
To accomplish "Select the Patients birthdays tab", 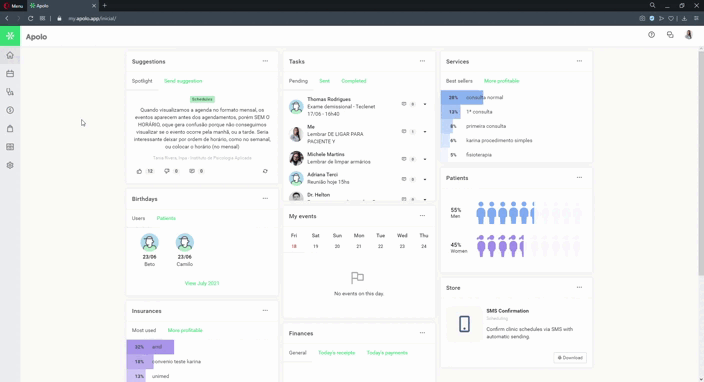I will 166,218.
